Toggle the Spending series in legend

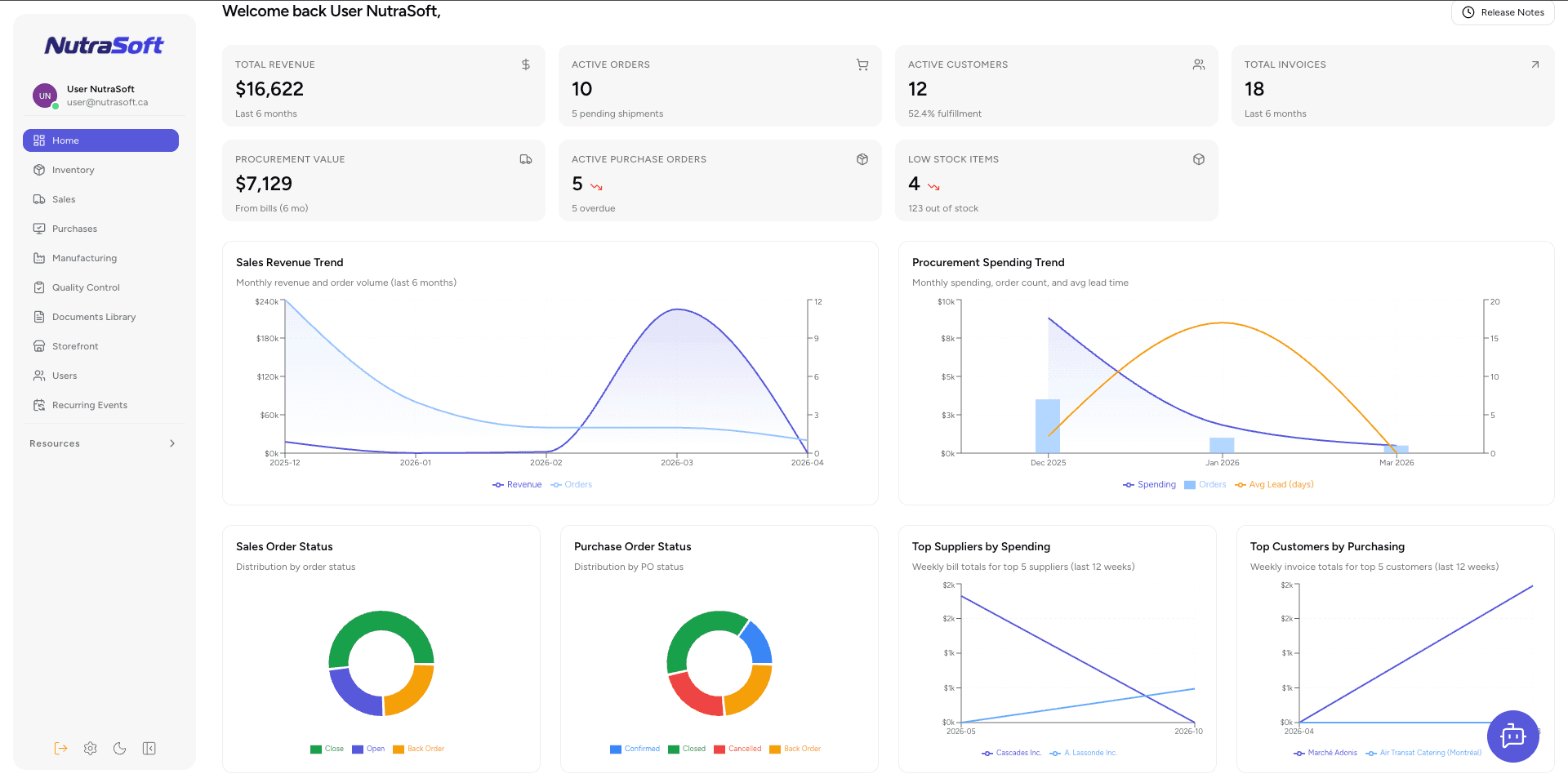click(x=1149, y=485)
